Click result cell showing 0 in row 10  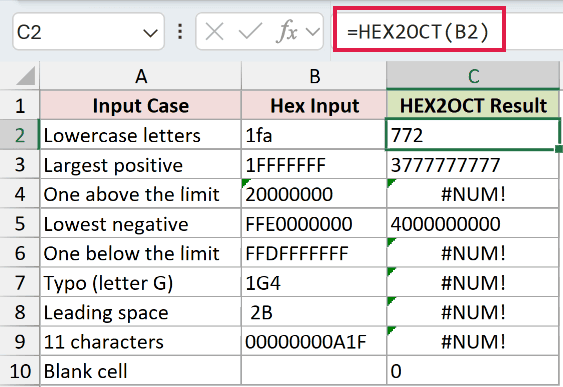(473, 371)
